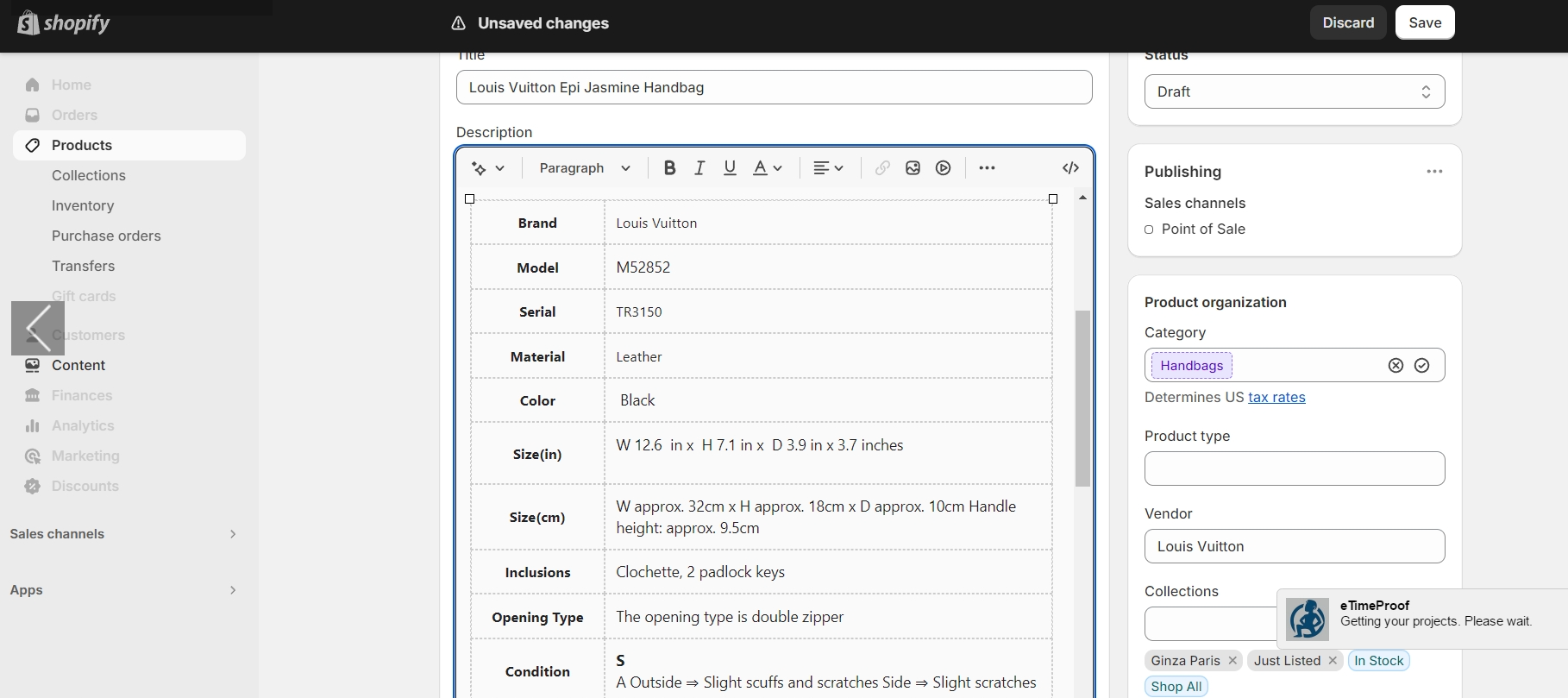The width and height of the screenshot is (1568, 698).
Task: Open the AI magic text generator
Action: [x=487, y=168]
